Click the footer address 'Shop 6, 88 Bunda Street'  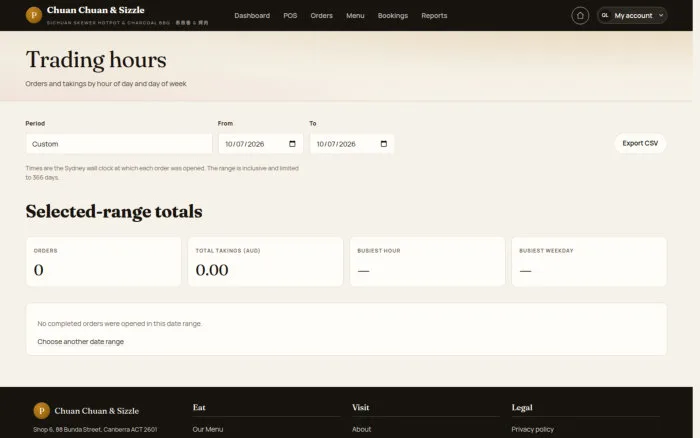pos(95,430)
